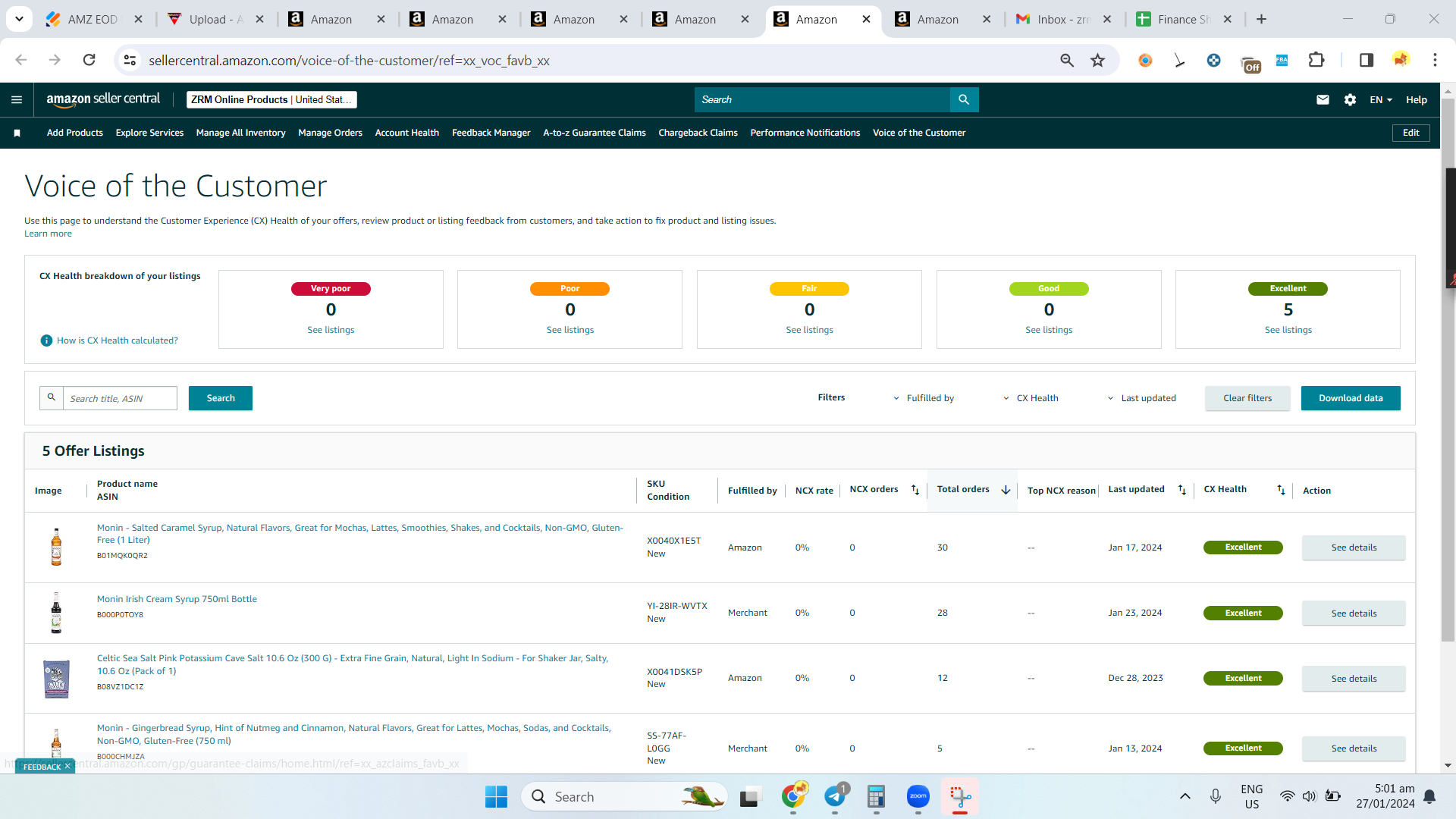Click Celtic Sea Salt product thumbnail
Screen dimensions: 1456x819
pyautogui.click(x=56, y=679)
